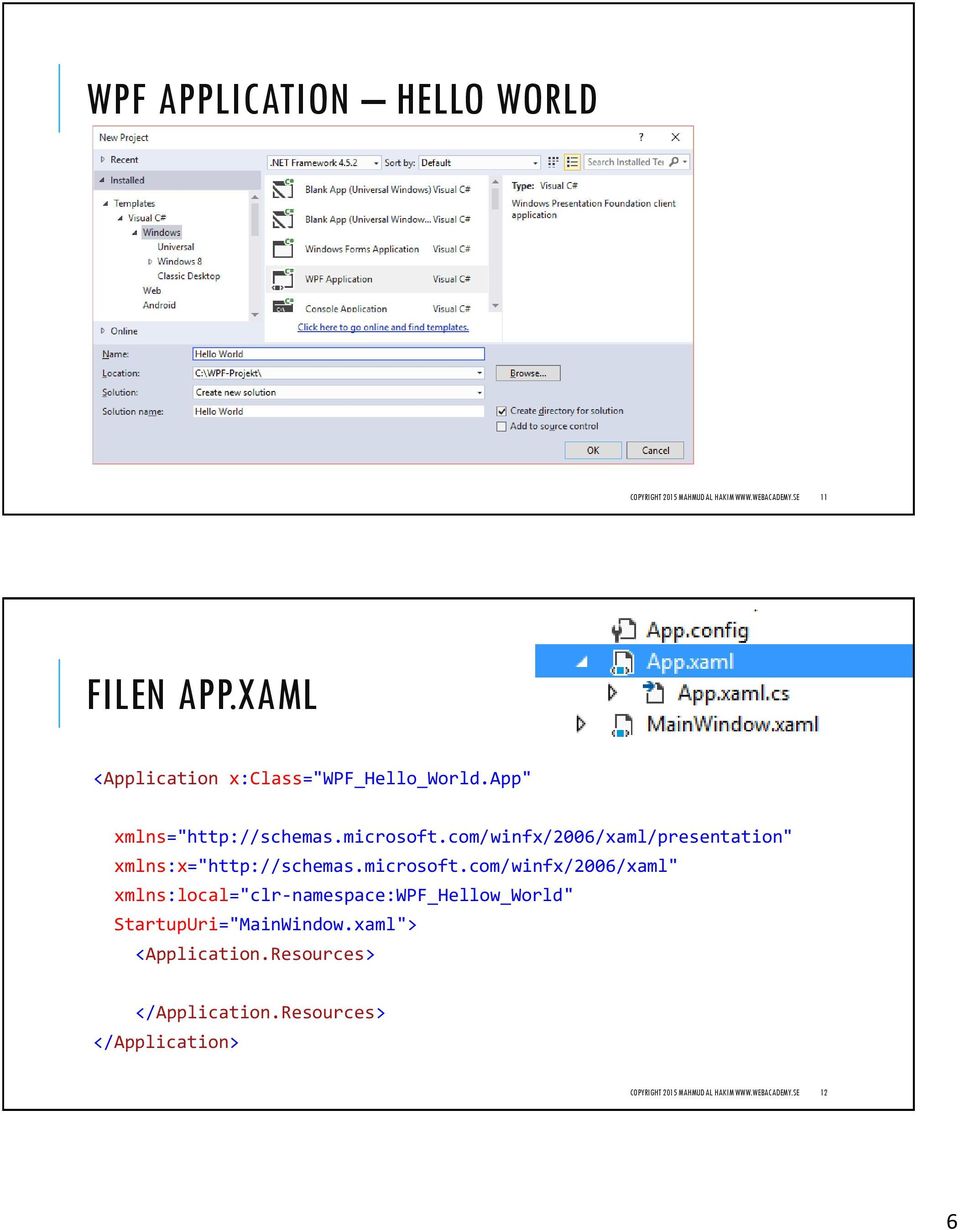Close the New Project dialog
This screenshot has width=960, height=1230.
pos(675,137)
